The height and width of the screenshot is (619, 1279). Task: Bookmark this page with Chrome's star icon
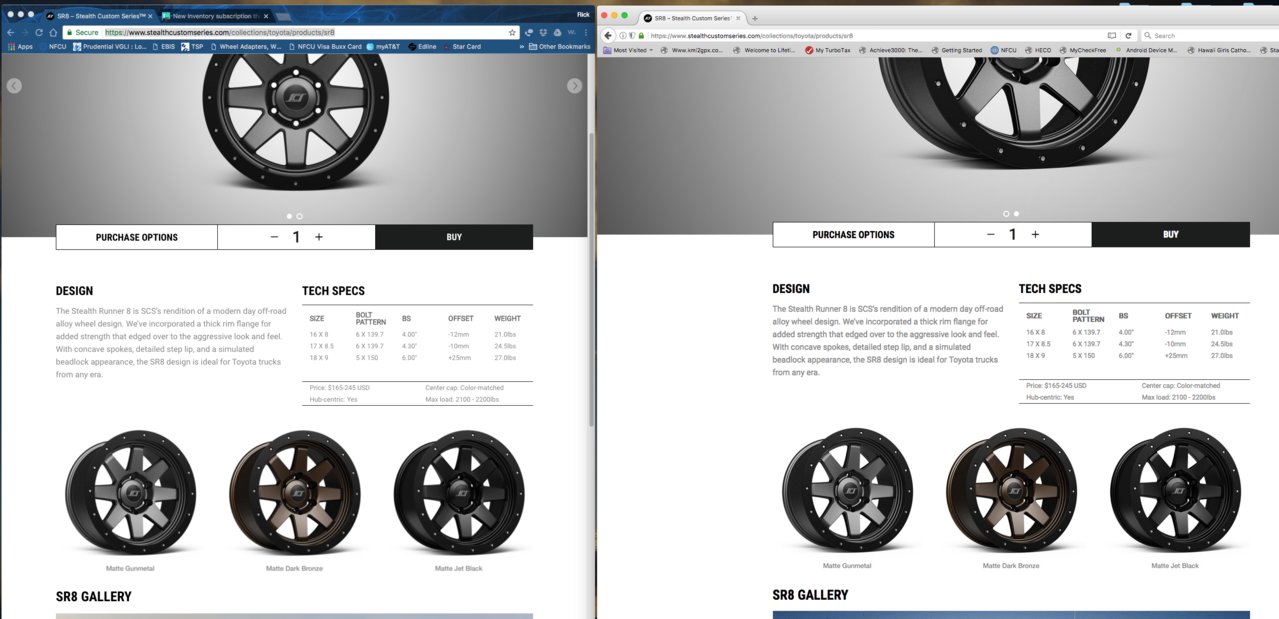pyautogui.click(x=512, y=32)
